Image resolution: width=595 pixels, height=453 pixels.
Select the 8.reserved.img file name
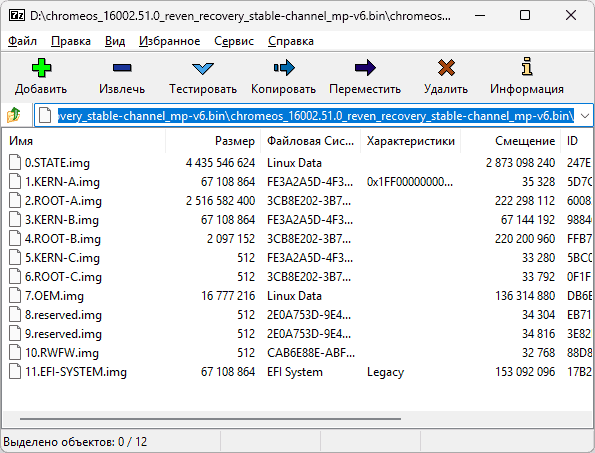[x=63, y=315]
